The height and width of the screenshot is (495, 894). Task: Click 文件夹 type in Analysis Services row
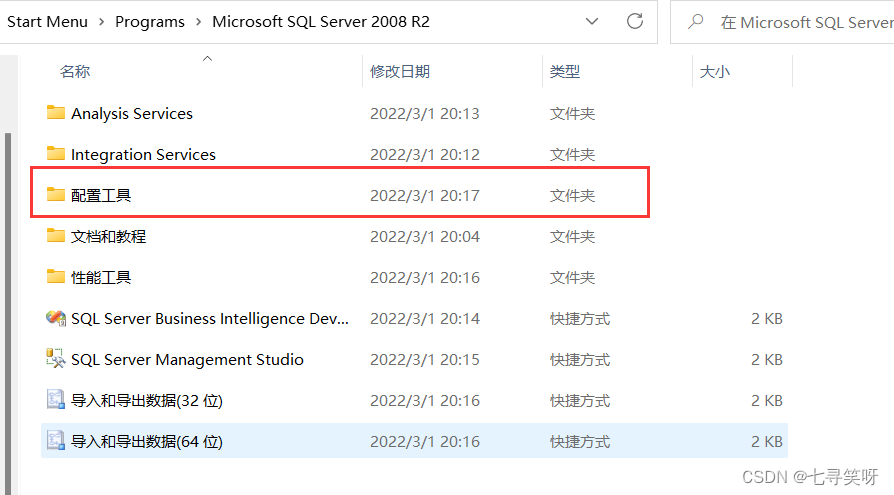tap(572, 113)
